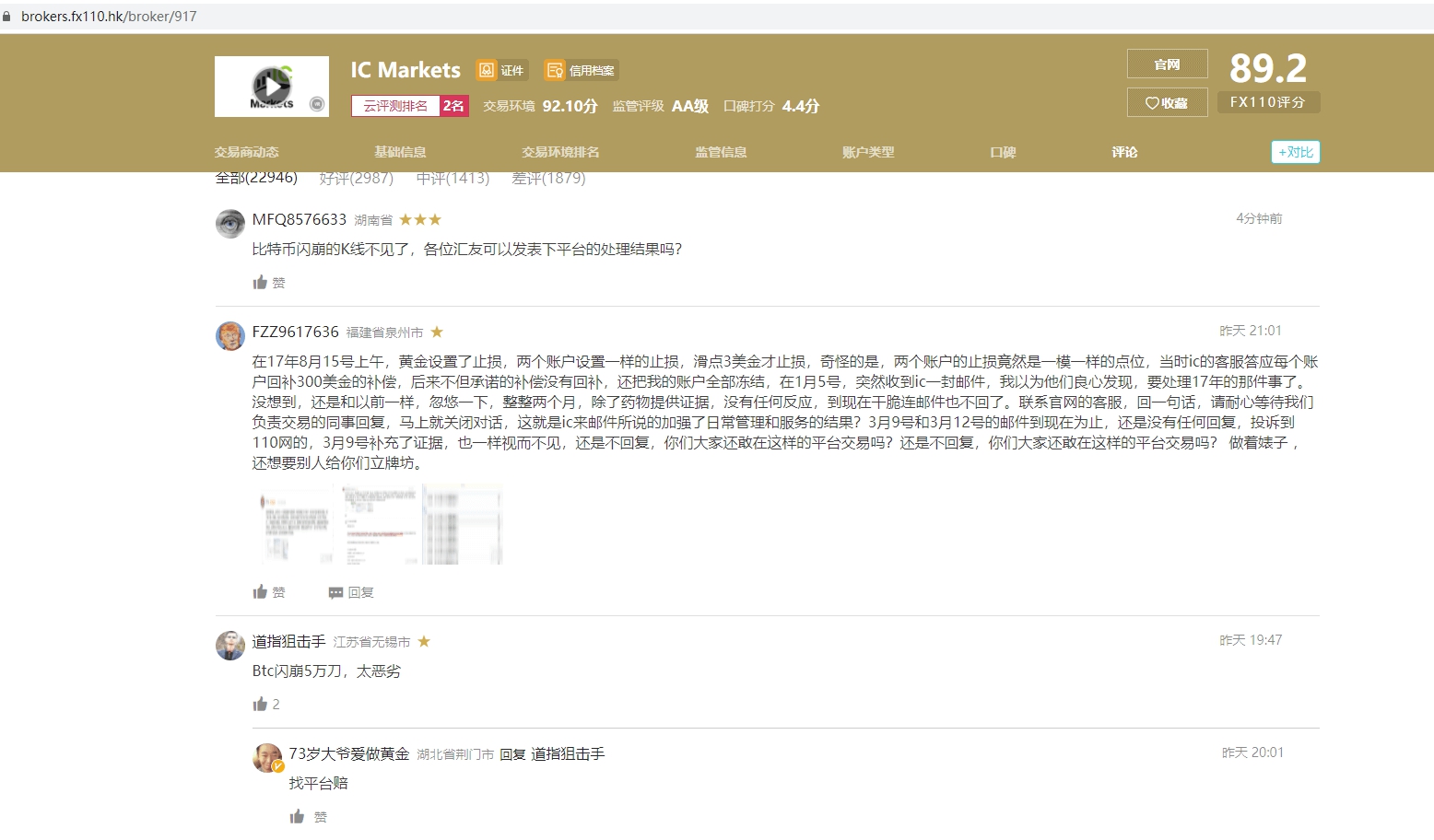Open username FZZ9617636's profile
Image resolution: width=1434 pixels, height=840 pixels.
tap(296, 332)
